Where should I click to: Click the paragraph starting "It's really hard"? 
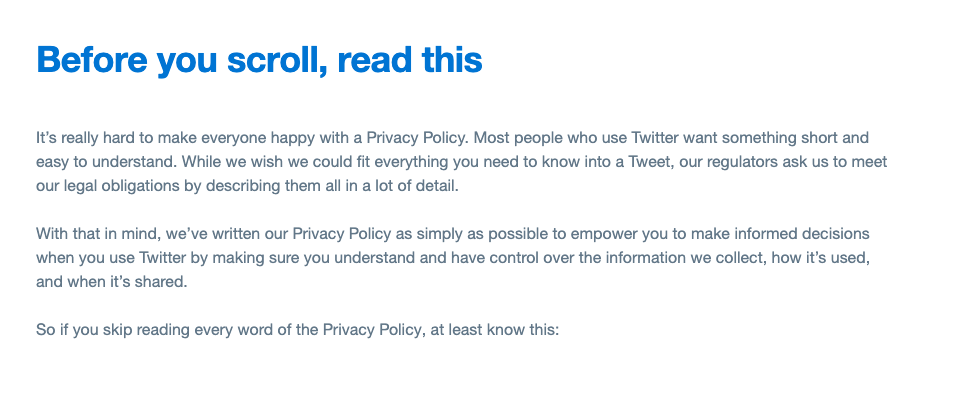pos(462,162)
